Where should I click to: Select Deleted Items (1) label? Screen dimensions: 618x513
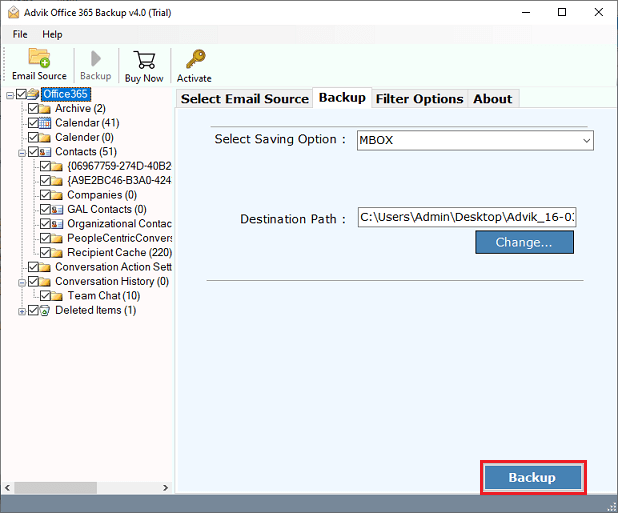95,310
